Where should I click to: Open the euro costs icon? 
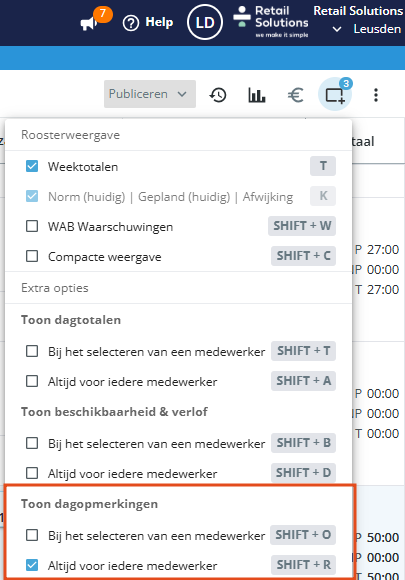[x=296, y=95]
